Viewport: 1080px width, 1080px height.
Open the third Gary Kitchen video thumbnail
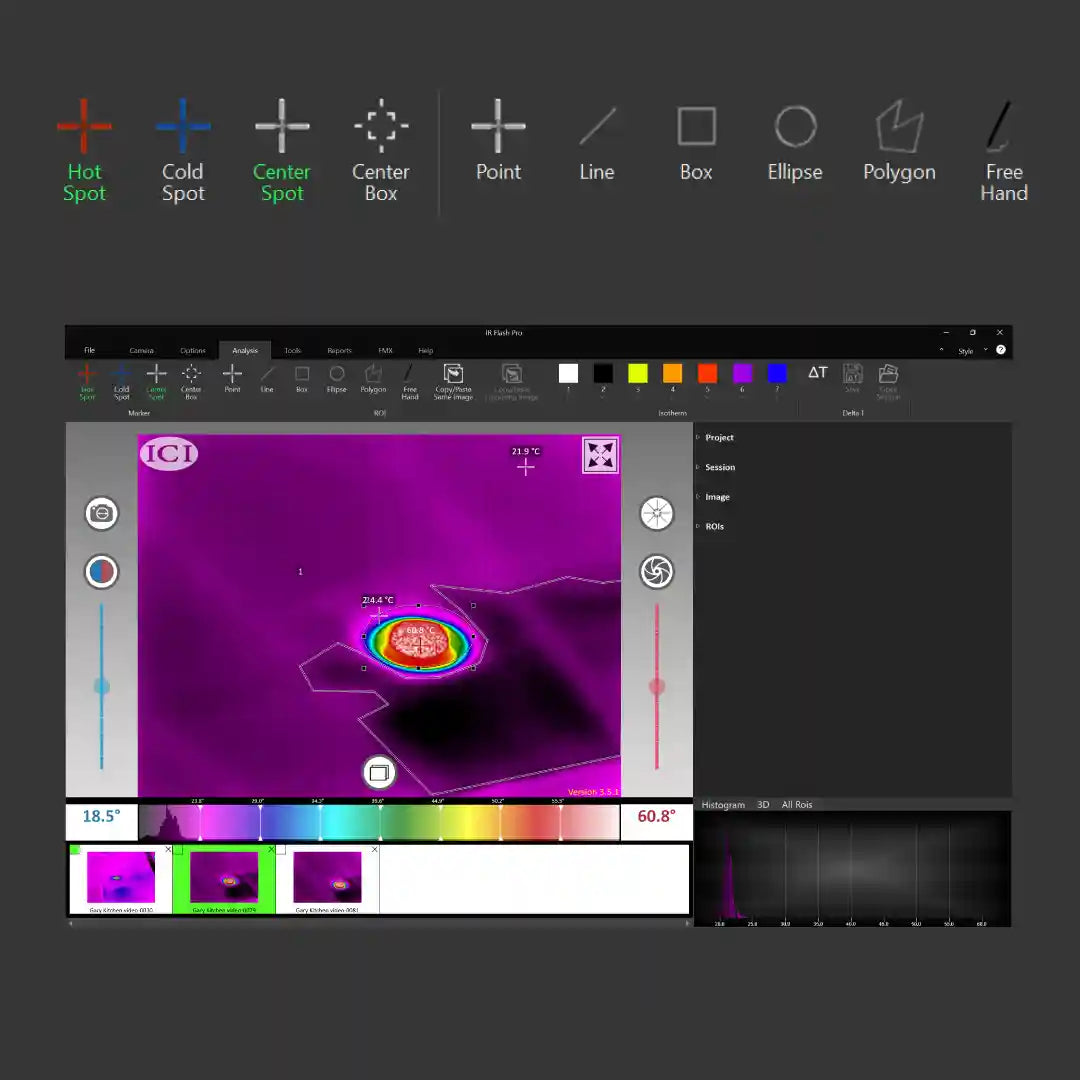327,878
